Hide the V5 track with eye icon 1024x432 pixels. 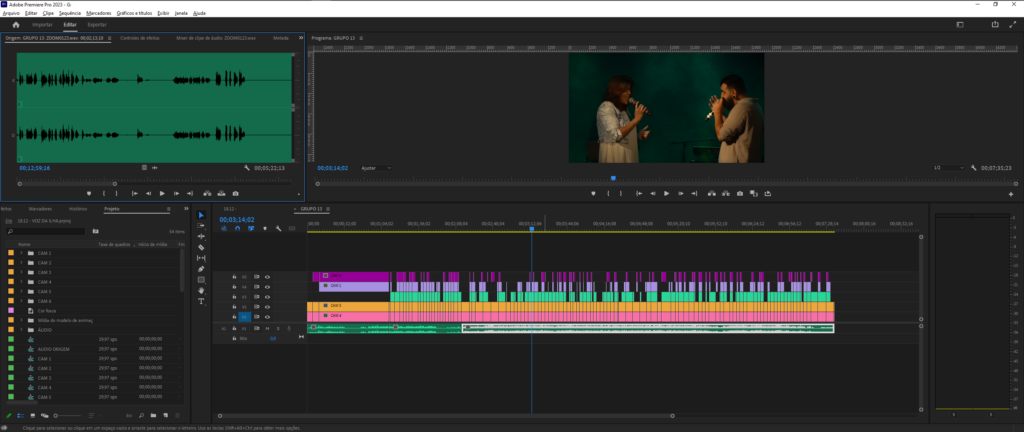tap(267, 277)
